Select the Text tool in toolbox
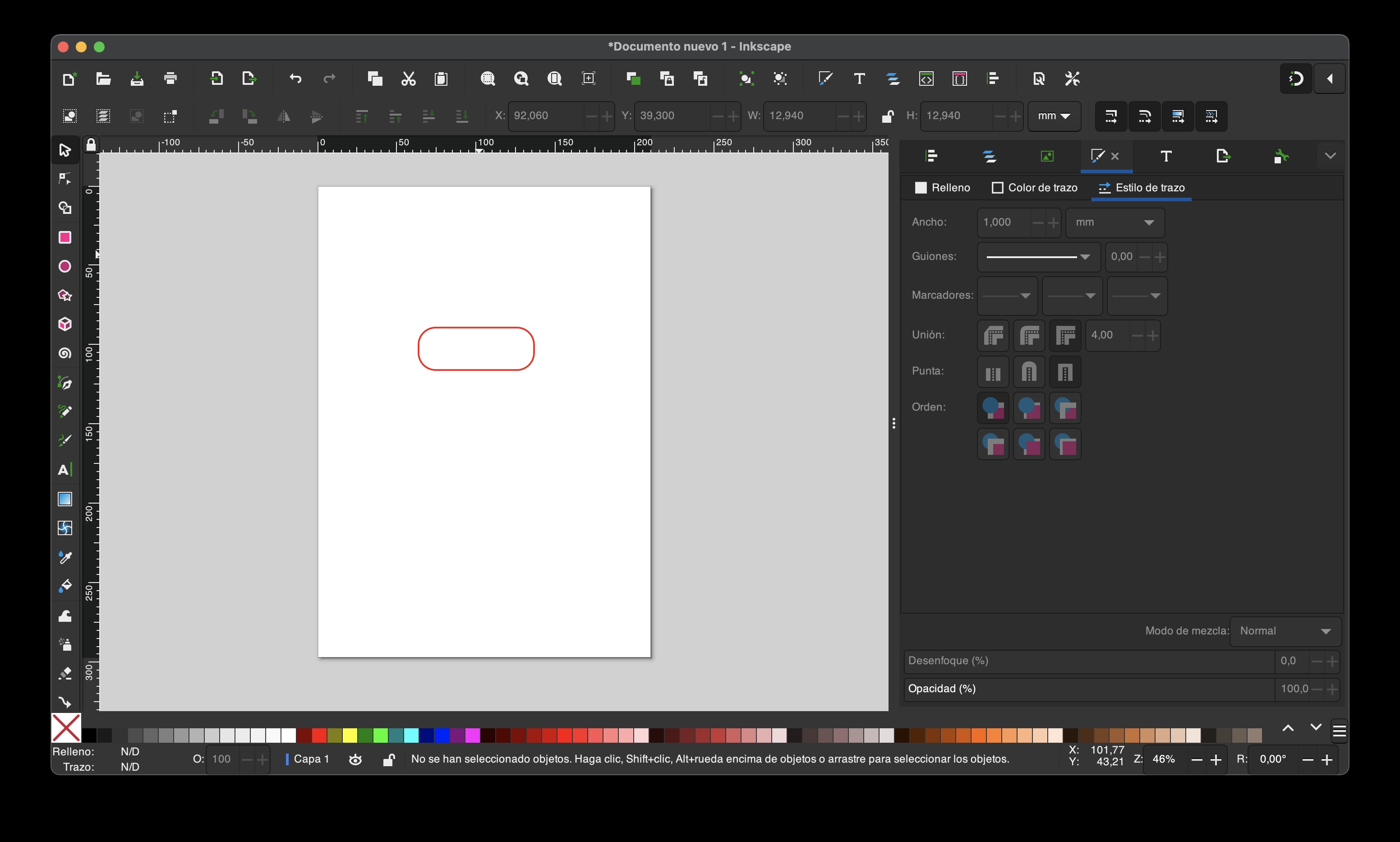This screenshot has height=842, width=1400. pyautogui.click(x=64, y=470)
